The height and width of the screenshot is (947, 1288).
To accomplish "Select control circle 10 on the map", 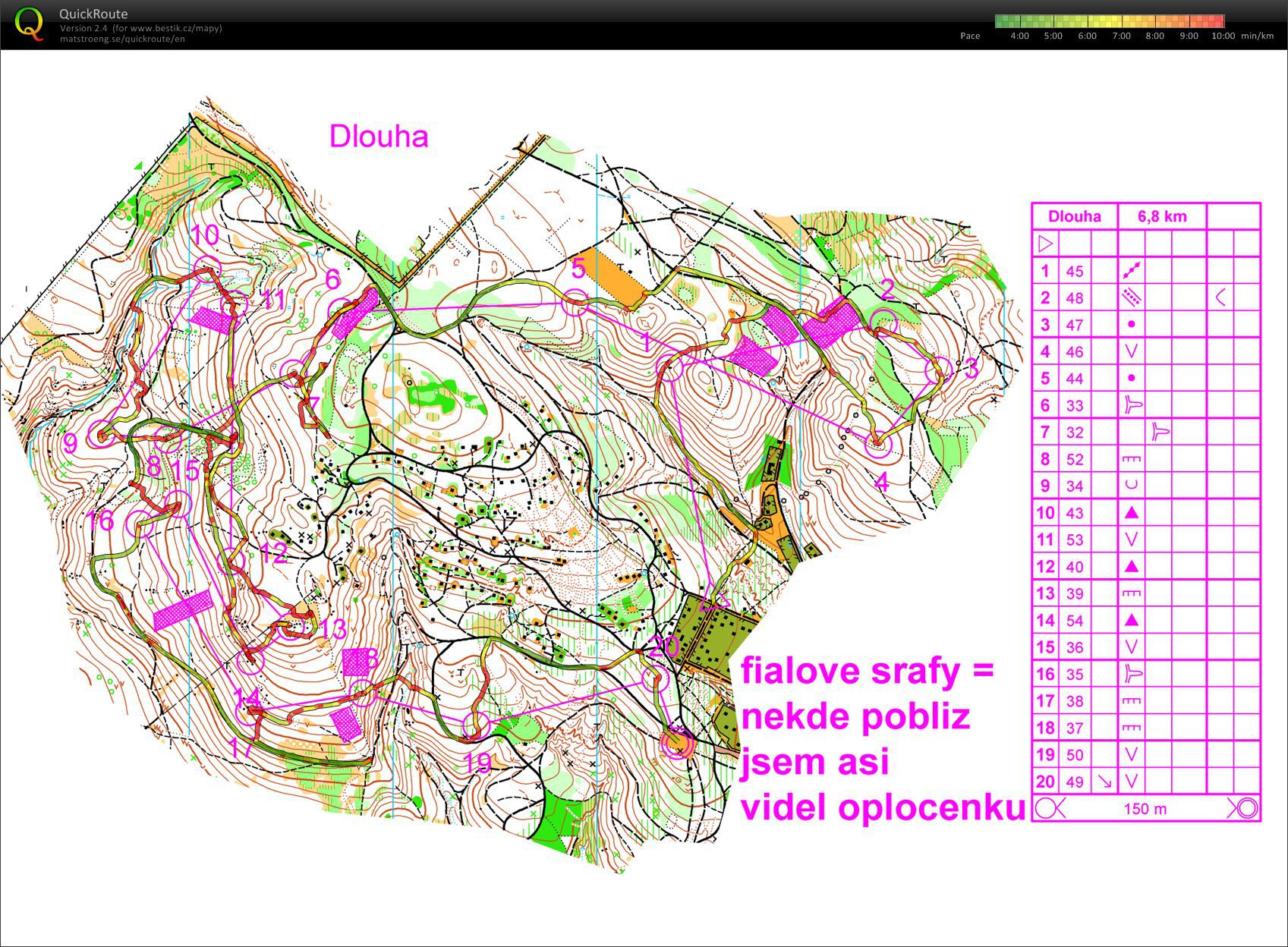I will (x=207, y=268).
